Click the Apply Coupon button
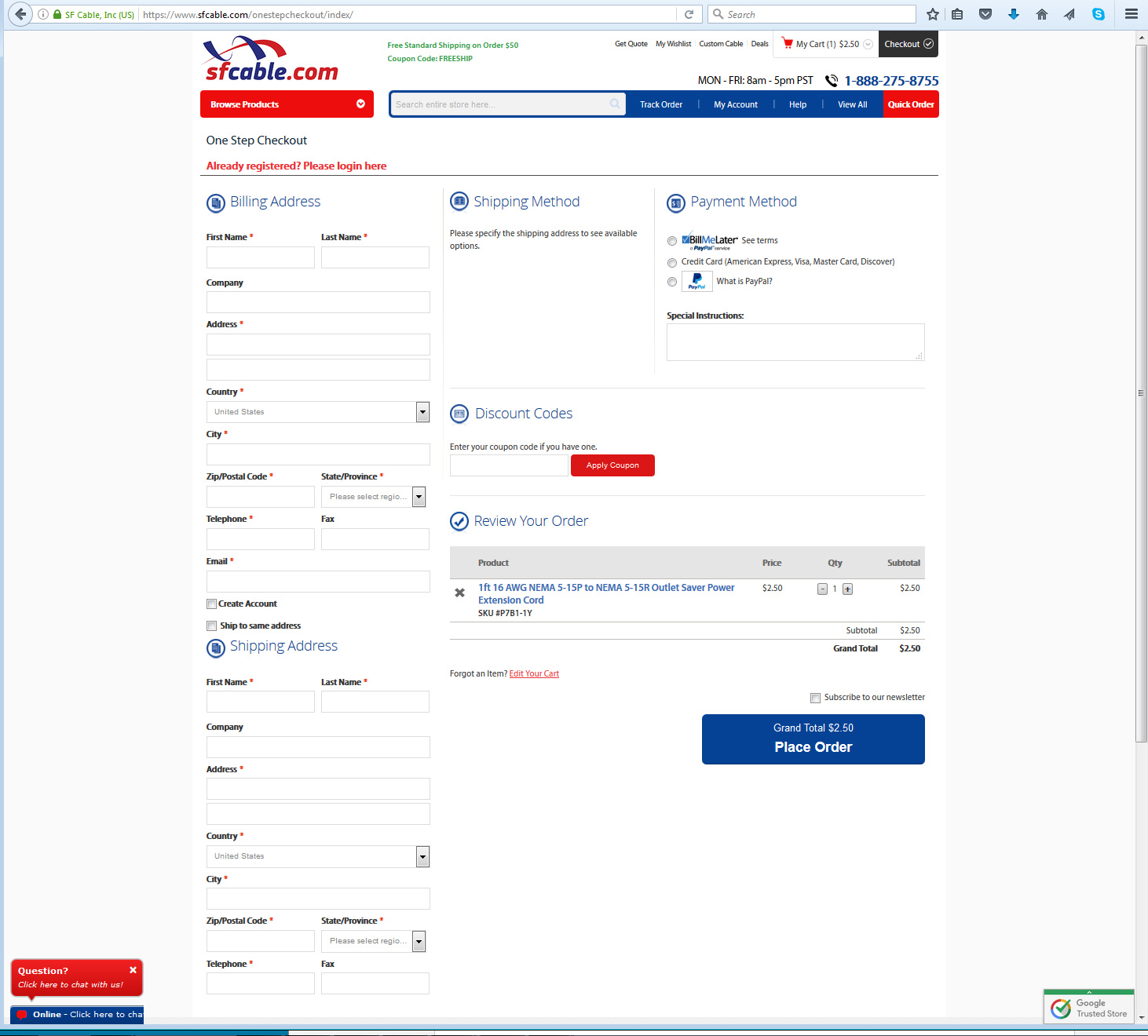This screenshot has width=1148, height=1036. [x=612, y=465]
